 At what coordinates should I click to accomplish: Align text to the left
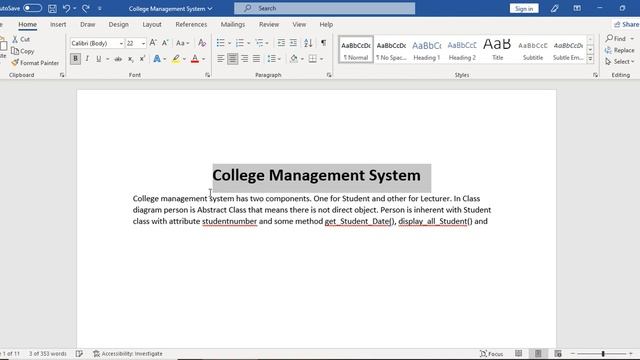click(220, 59)
